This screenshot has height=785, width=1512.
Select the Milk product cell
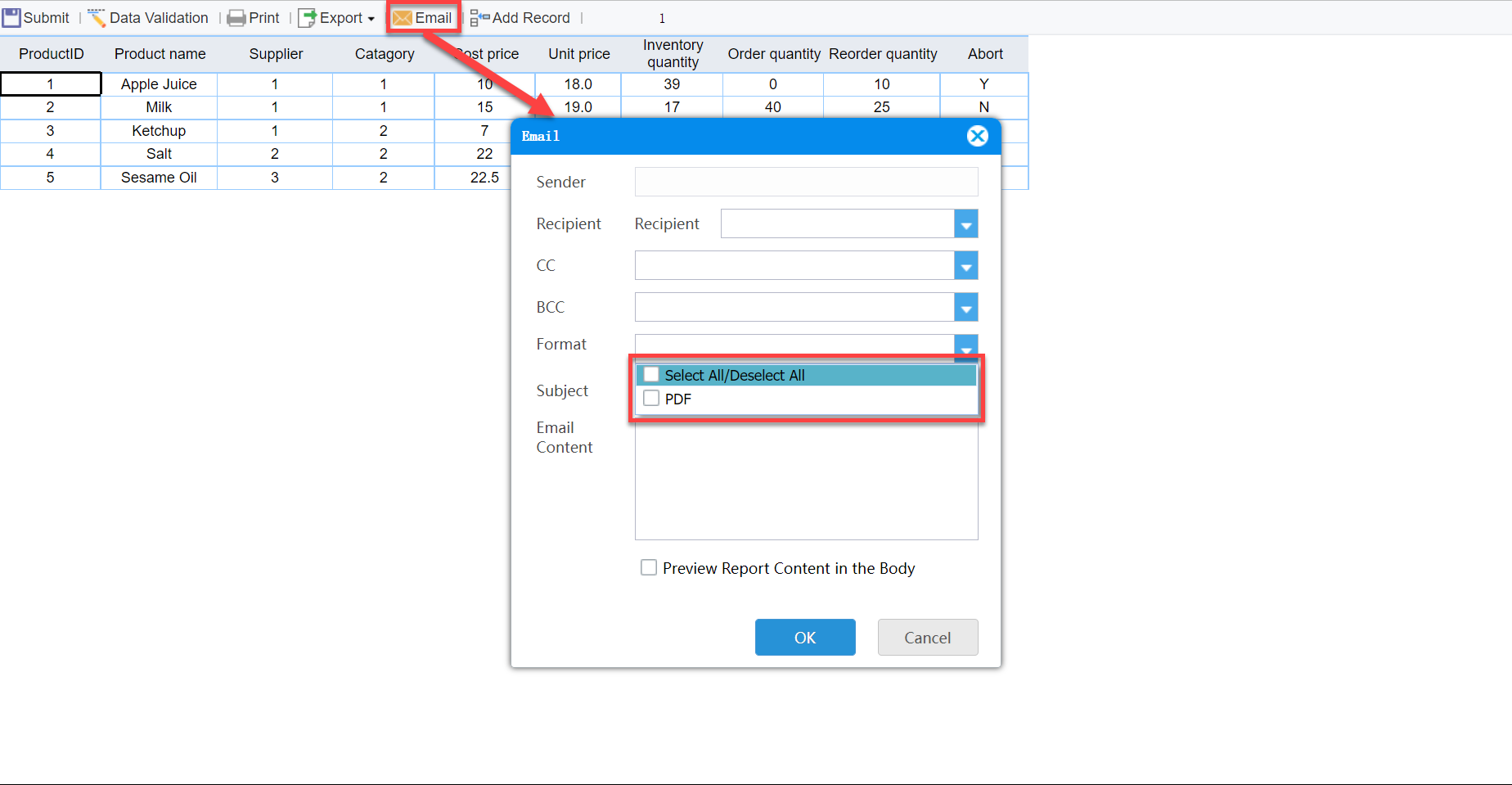tap(159, 107)
